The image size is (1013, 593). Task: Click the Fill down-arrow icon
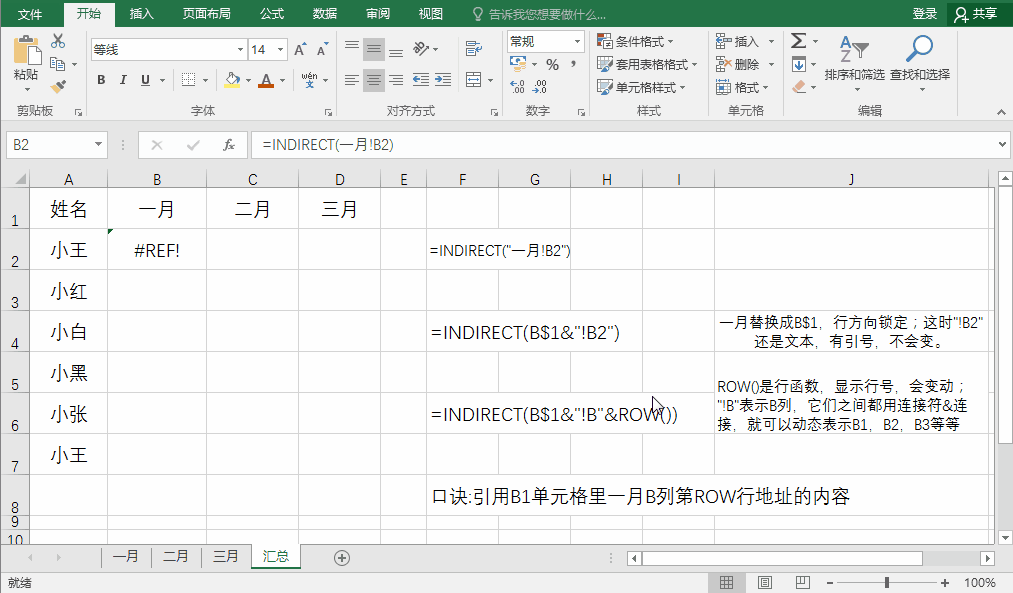799,64
